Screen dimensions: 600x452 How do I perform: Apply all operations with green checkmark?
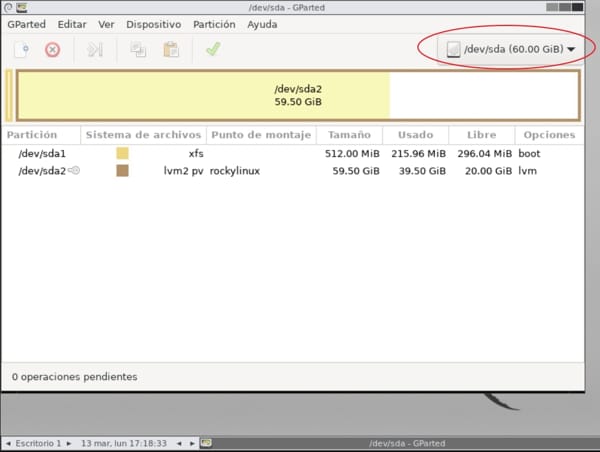[x=213, y=49]
